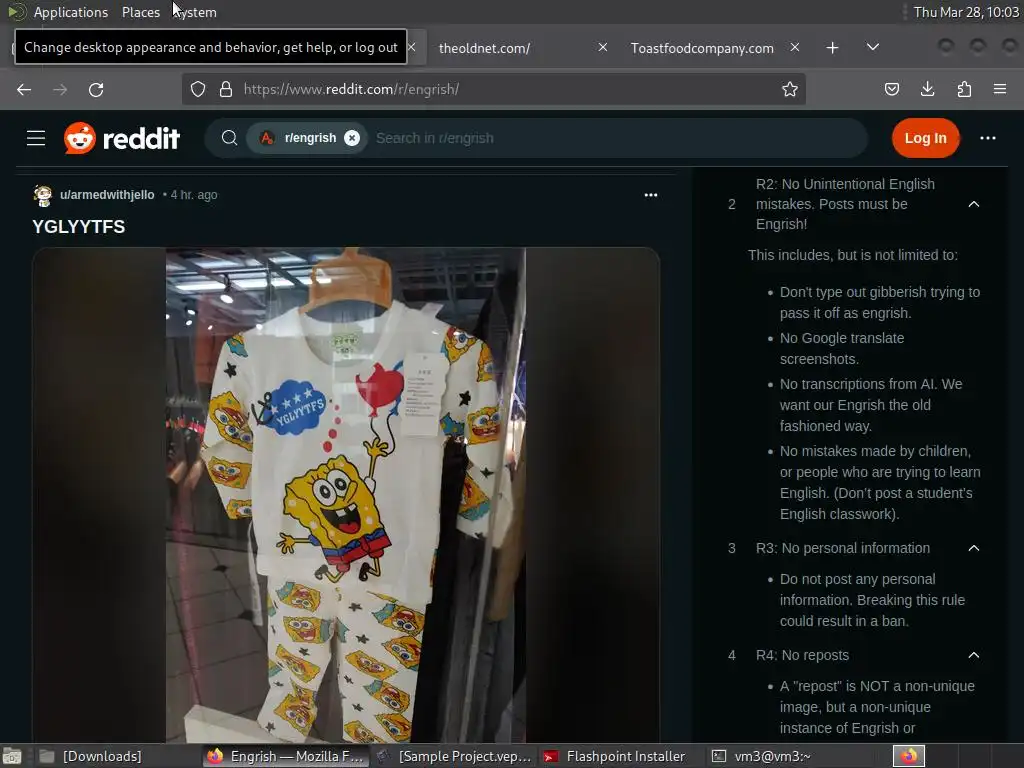The image size is (1024, 768).
Task: Close the theoldnet.com tab
Action: [603, 48]
